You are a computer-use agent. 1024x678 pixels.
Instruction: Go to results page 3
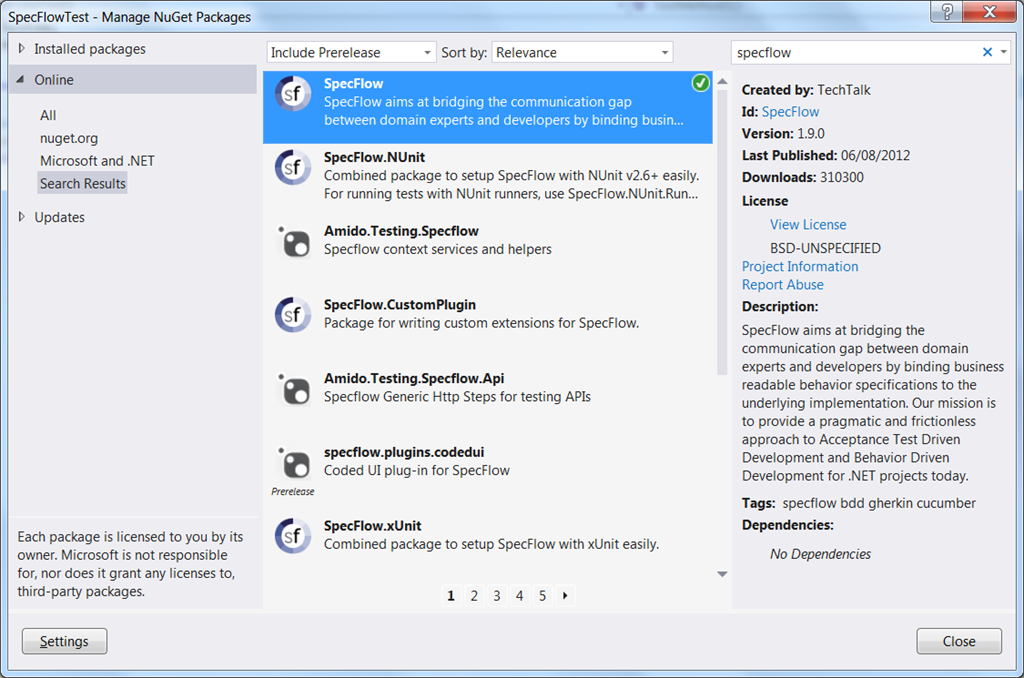pyautogui.click(x=497, y=595)
